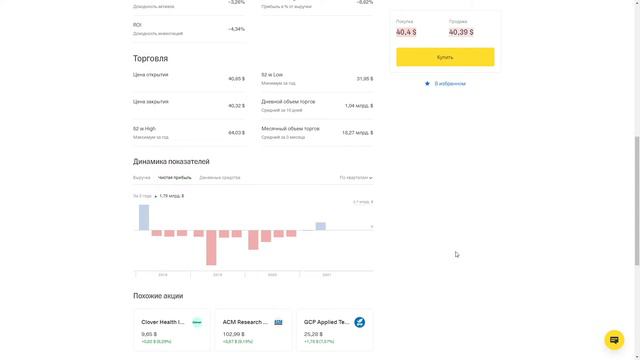Viewport: 640px width, 360px height.
Task: Click the Покупка price 40,4 $
Action: coord(406,32)
